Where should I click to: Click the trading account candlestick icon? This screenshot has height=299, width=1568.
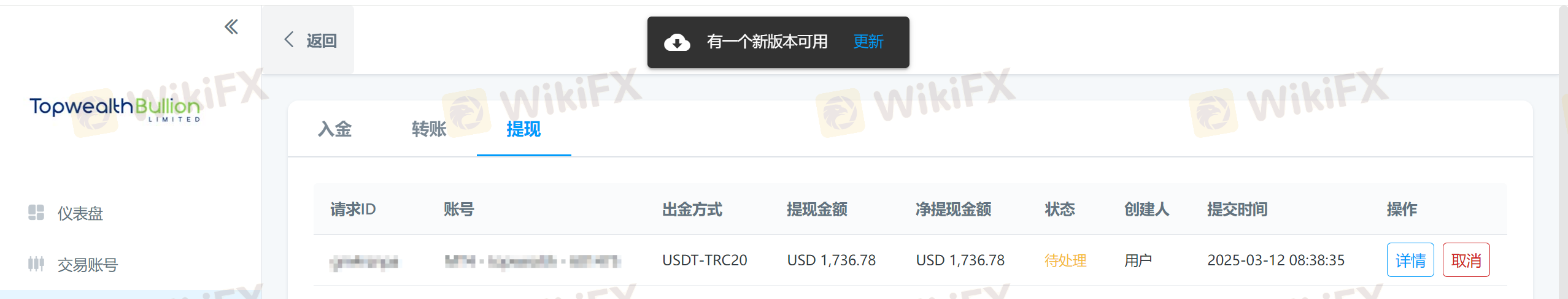tap(36, 264)
